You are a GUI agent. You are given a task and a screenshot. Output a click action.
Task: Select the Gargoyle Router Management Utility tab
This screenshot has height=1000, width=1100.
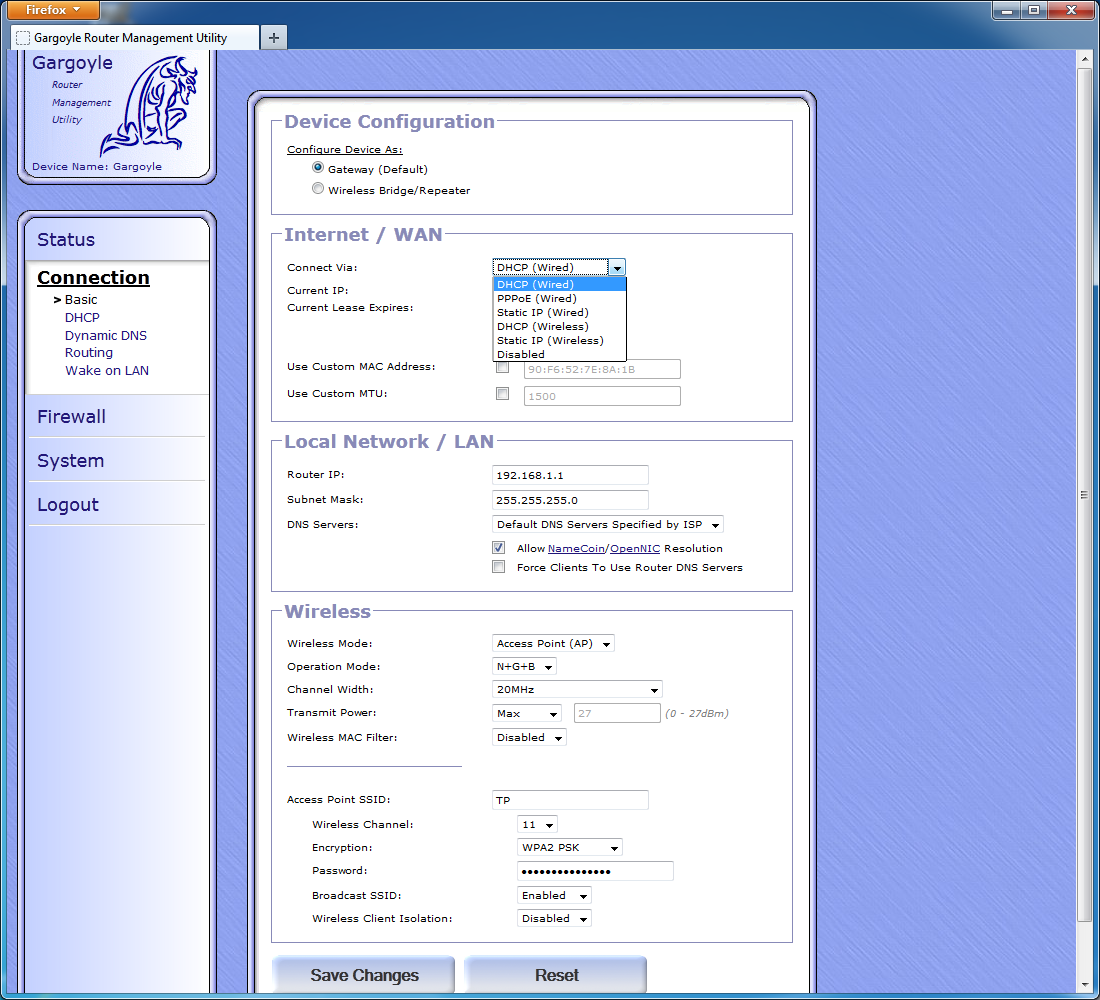(x=135, y=38)
